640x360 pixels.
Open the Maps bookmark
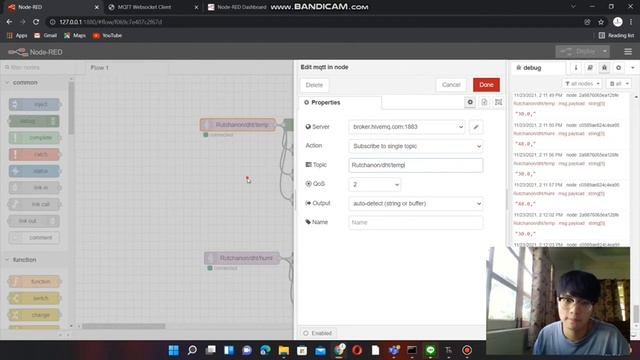point(75,36)
